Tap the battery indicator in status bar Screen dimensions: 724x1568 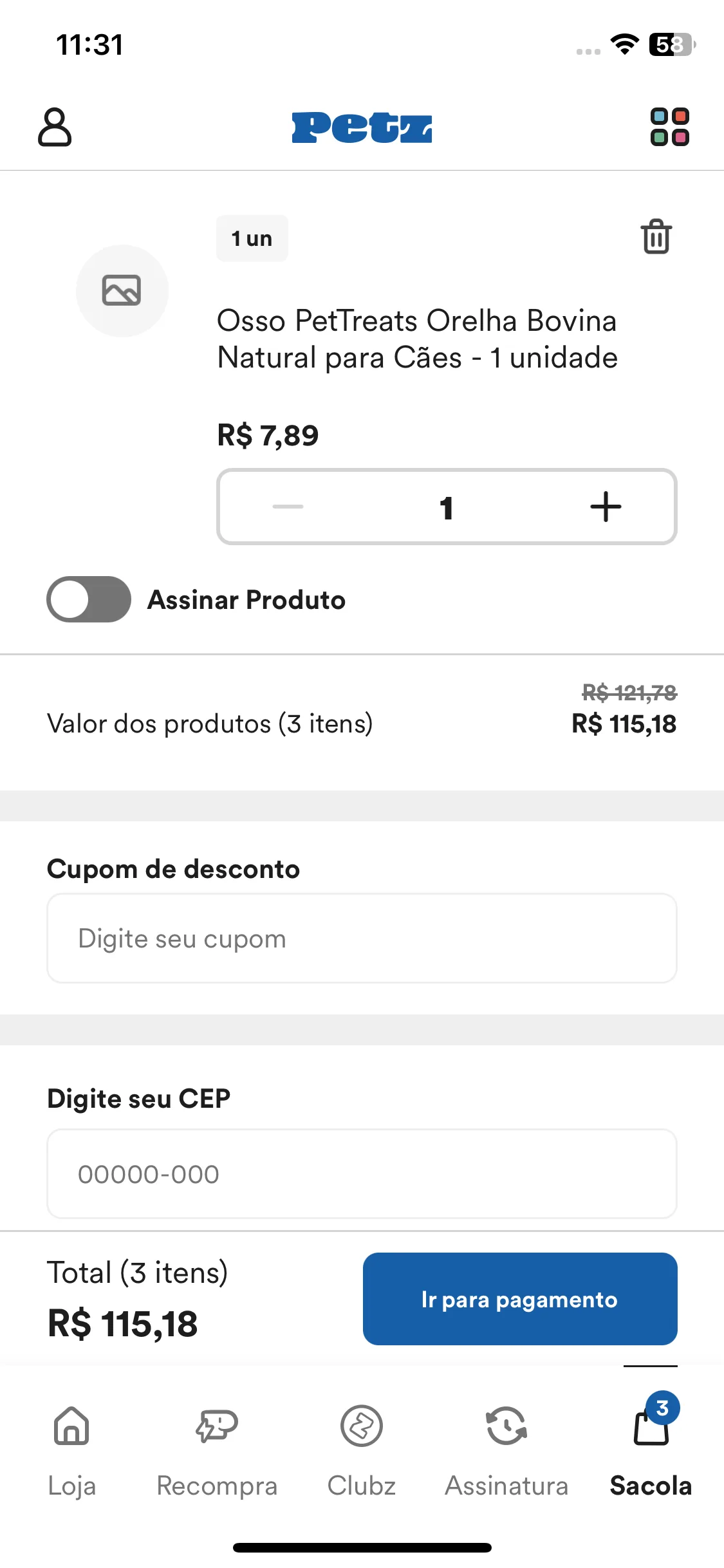pos(672,44)
